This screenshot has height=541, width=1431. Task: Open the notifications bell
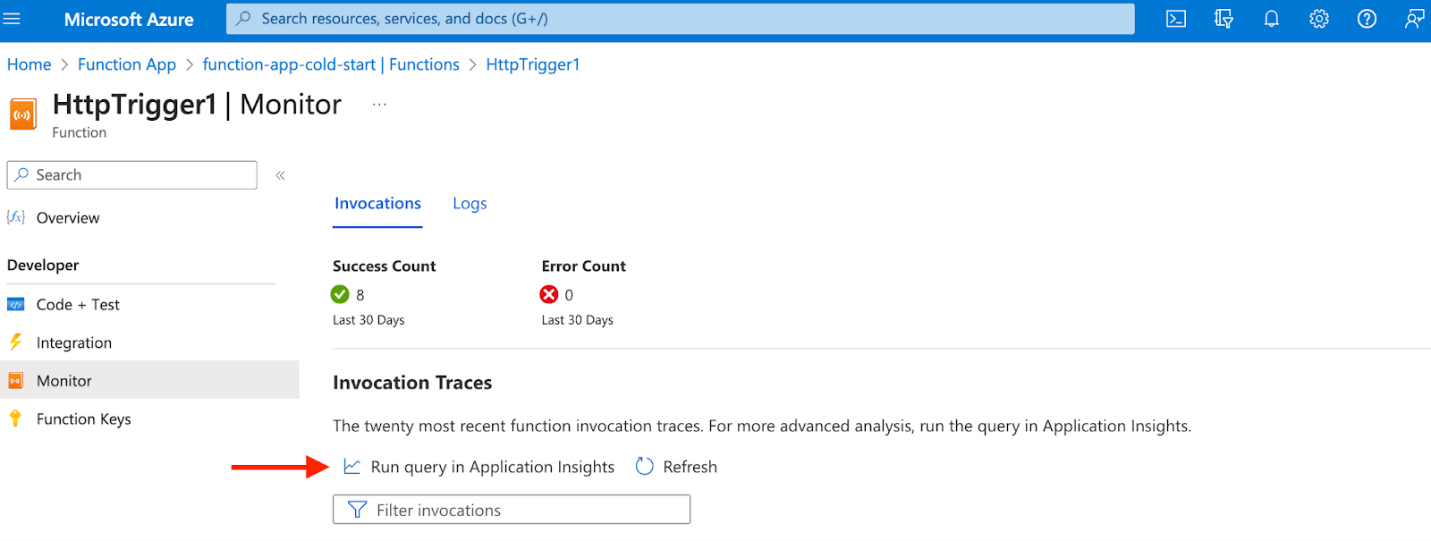tap(1271, 19)
